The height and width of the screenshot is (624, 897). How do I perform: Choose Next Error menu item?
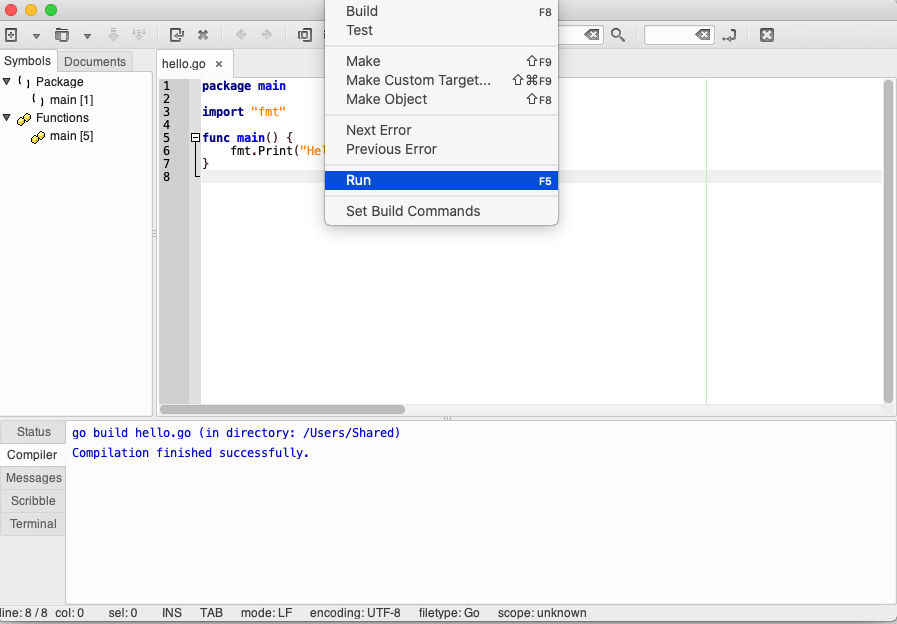point(441,130)
